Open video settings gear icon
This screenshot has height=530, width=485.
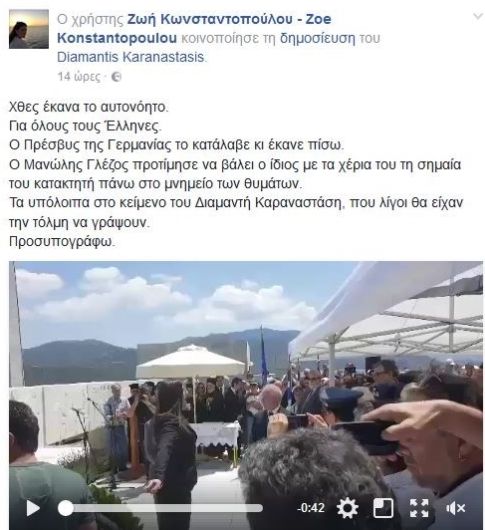click(347, 508)
